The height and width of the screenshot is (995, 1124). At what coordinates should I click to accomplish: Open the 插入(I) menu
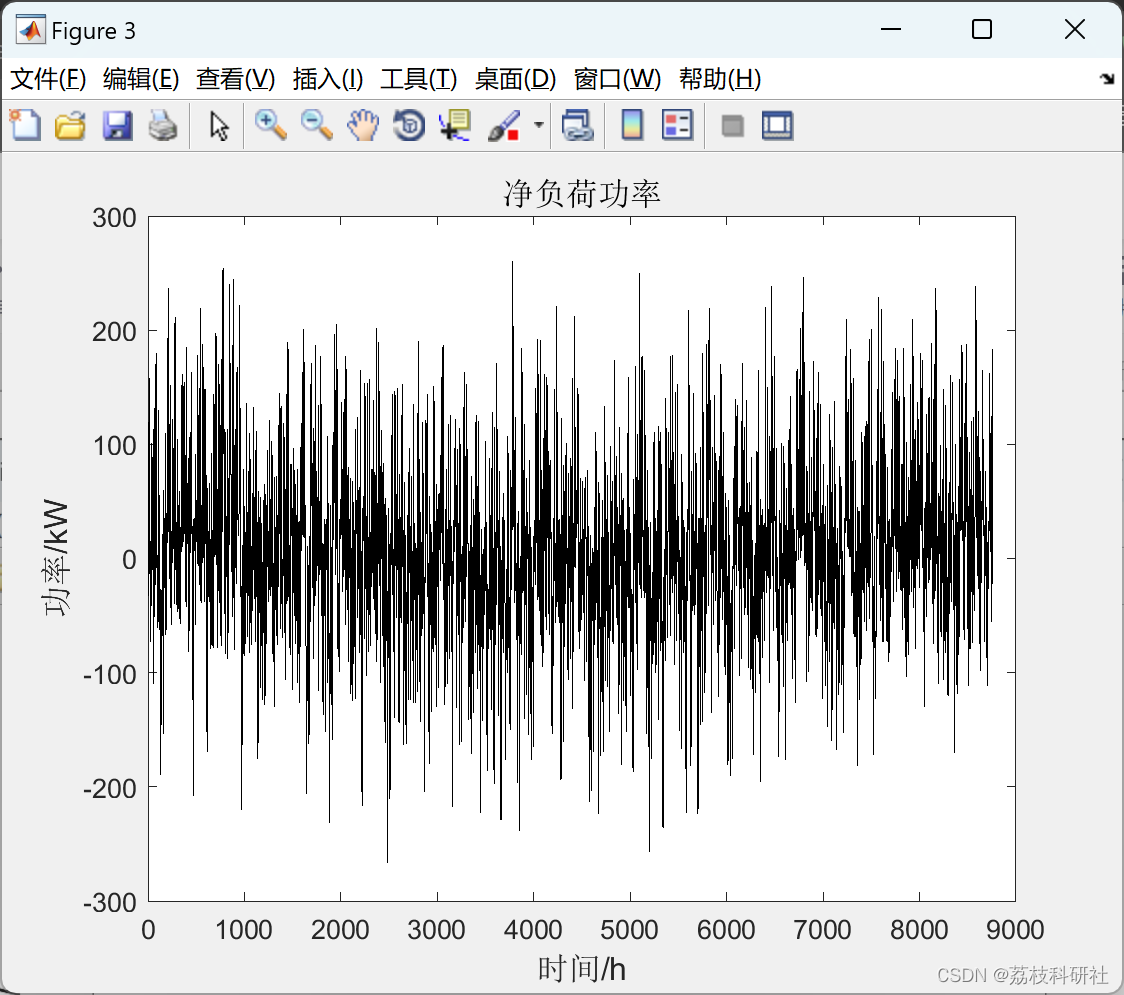click(328, 79)
